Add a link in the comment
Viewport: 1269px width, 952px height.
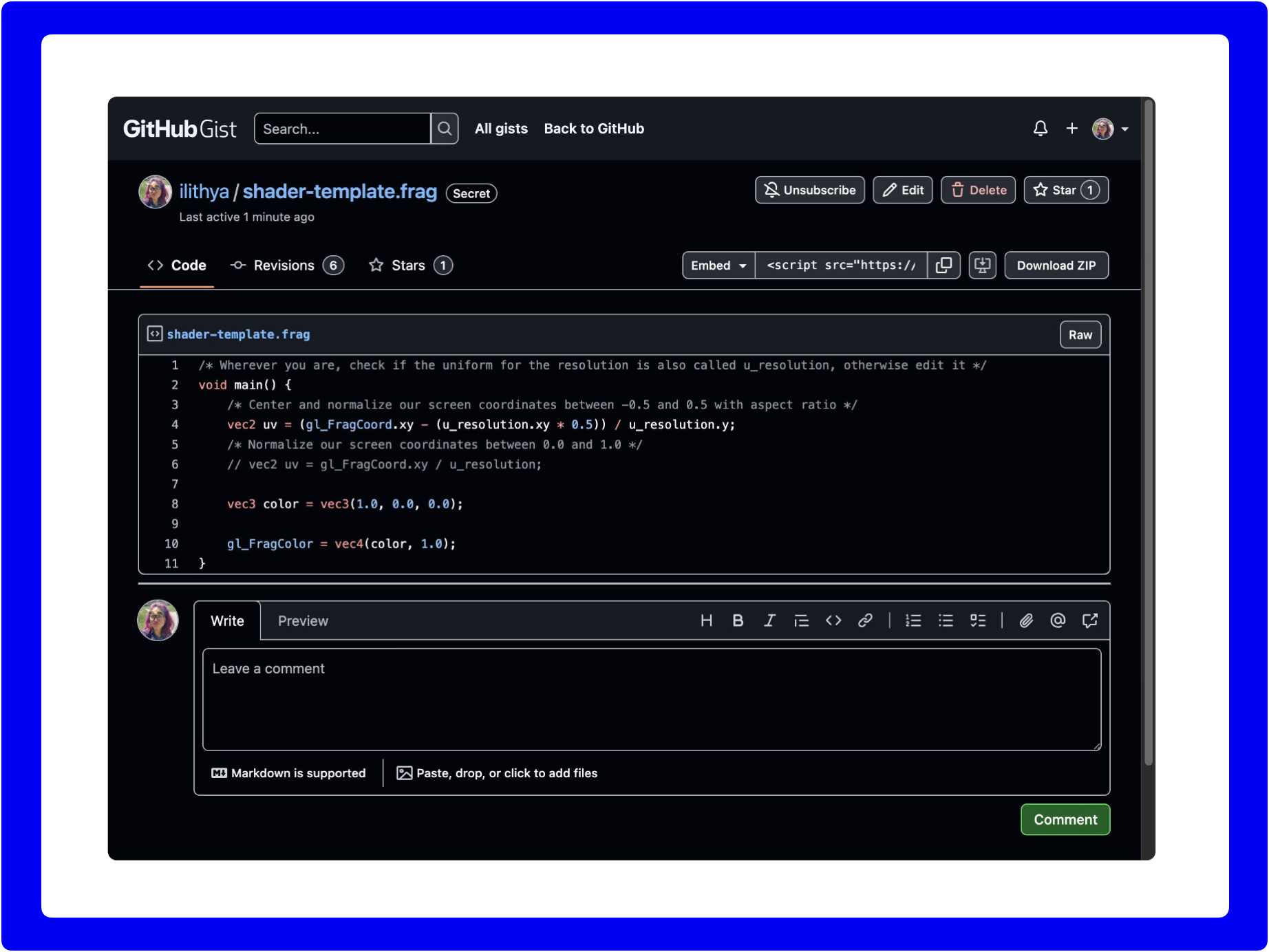coord(865,620)
